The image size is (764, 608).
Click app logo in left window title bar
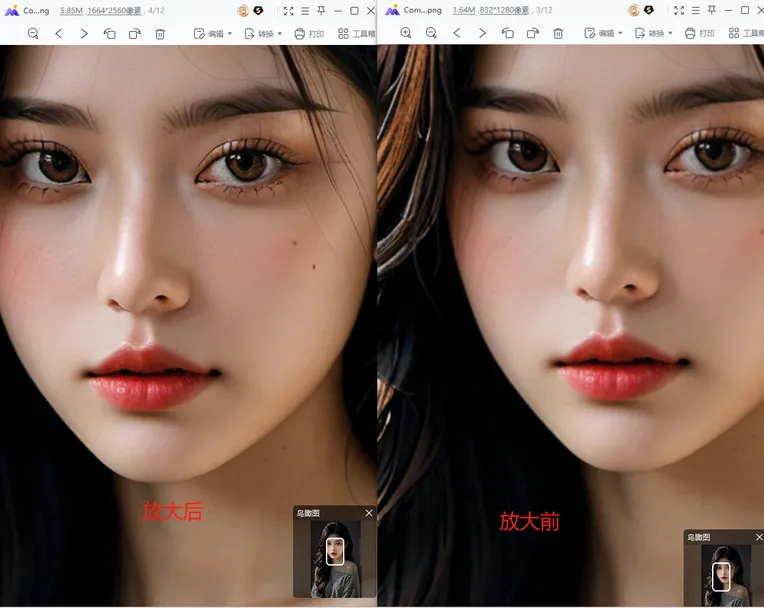coord(12,10)
